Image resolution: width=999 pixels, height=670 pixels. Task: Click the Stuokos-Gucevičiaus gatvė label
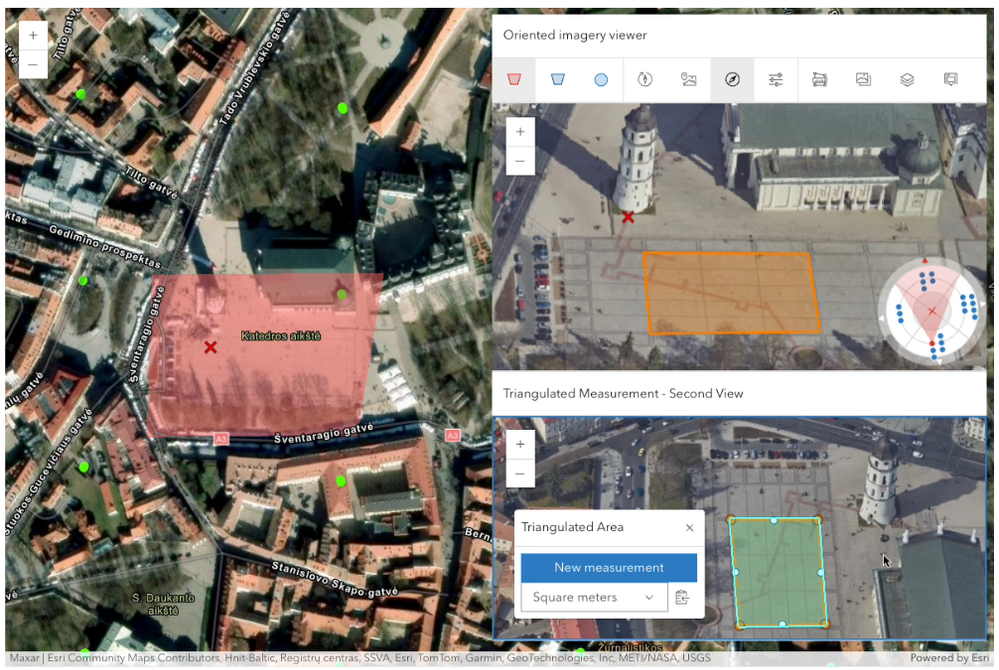coord(49,473)
